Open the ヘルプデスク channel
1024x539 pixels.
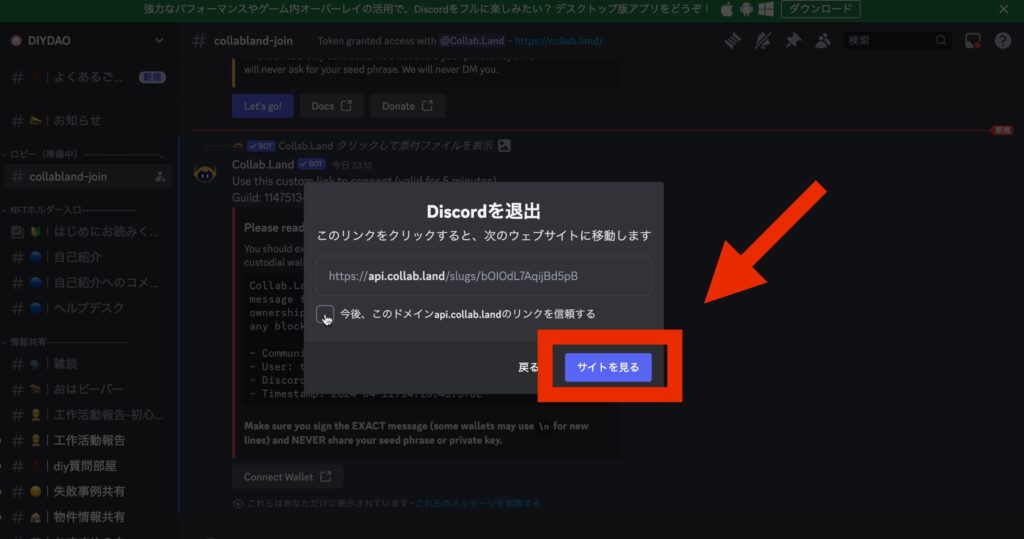point(88,308)
